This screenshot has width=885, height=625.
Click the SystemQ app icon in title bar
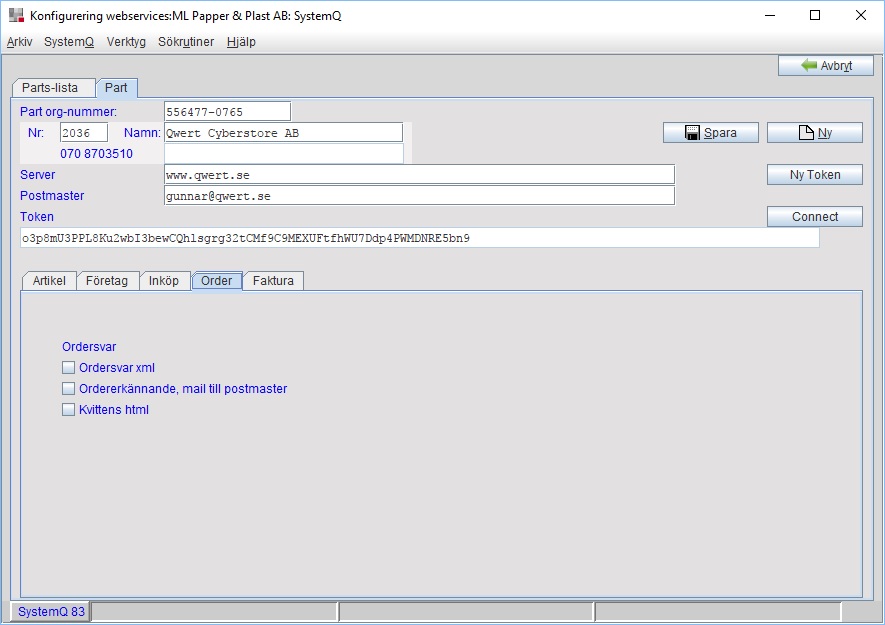(16, 16)
